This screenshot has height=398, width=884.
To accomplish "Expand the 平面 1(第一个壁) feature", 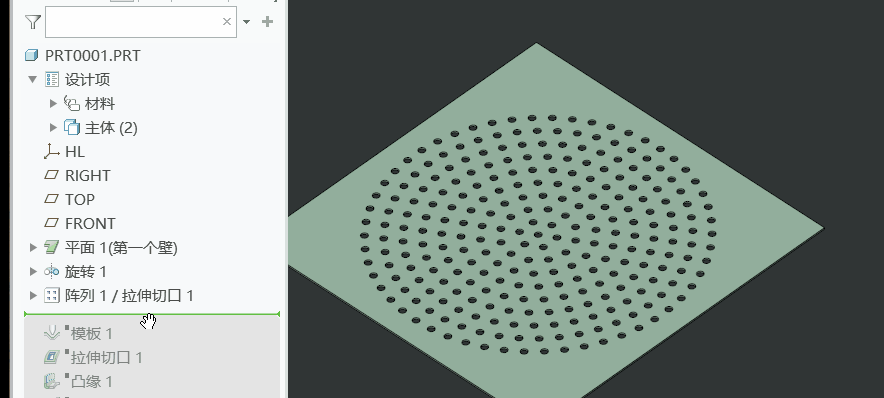I will [x=33, y=247].
